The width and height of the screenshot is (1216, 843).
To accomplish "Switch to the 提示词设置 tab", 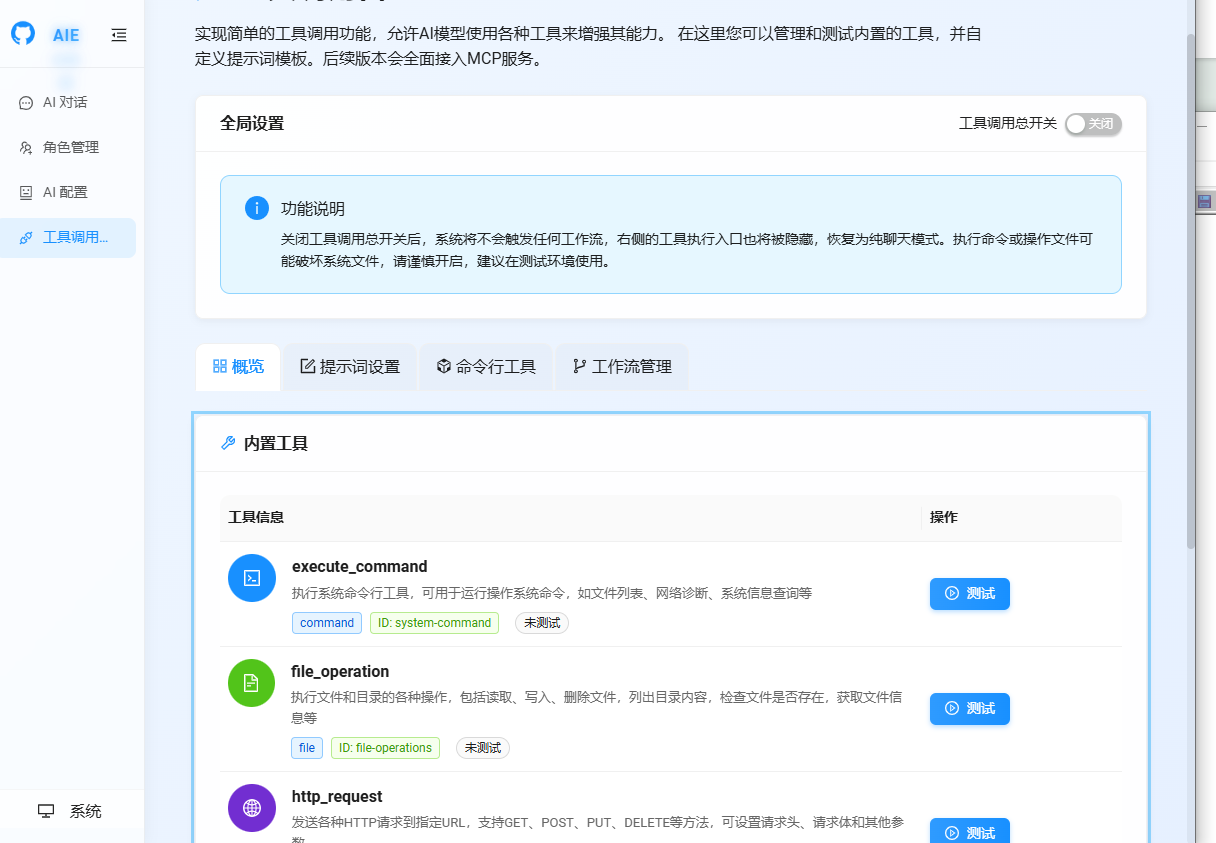I will tap(350, 367).
